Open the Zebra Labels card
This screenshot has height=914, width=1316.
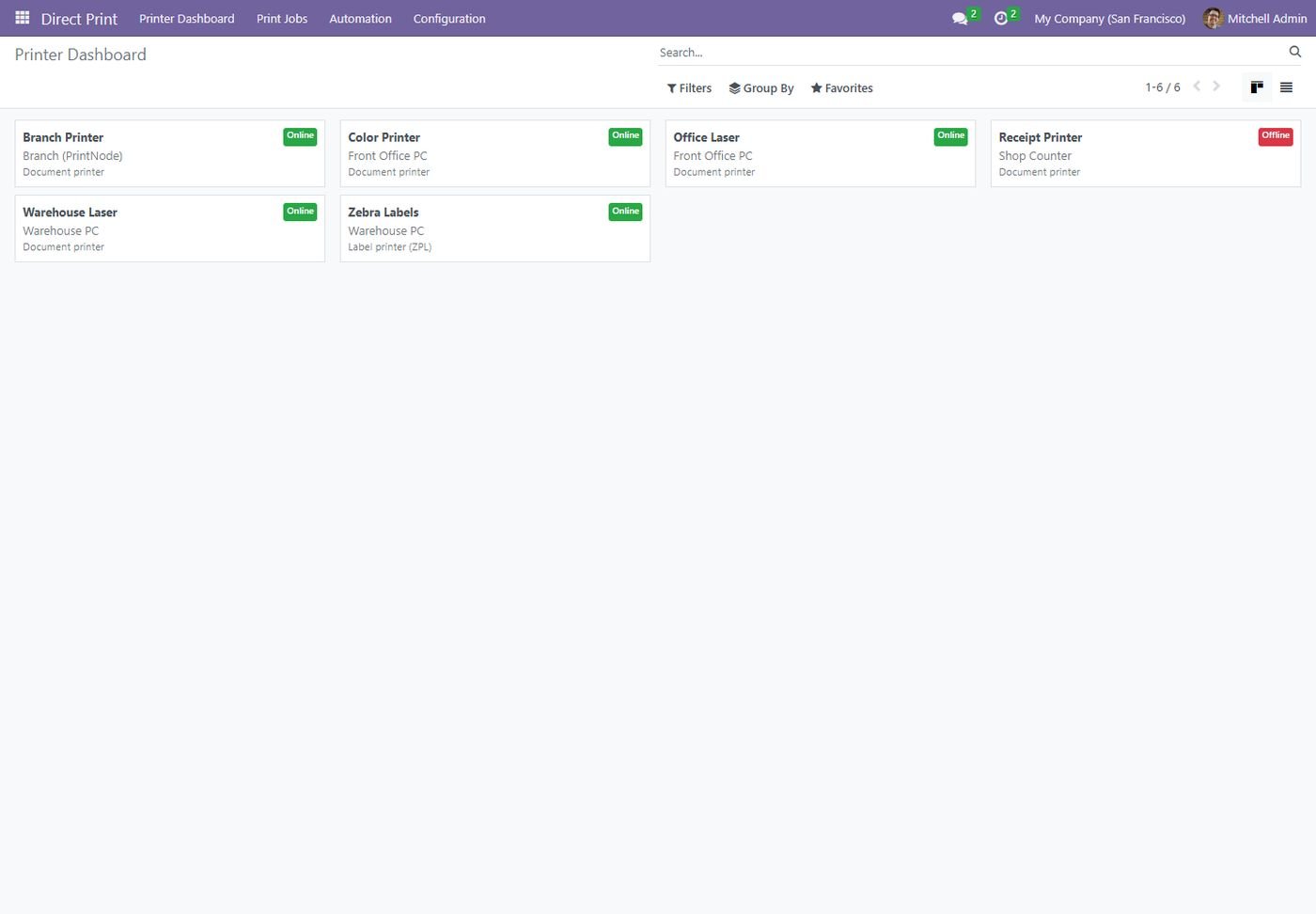pyautogui.click(x=495, y=228)
